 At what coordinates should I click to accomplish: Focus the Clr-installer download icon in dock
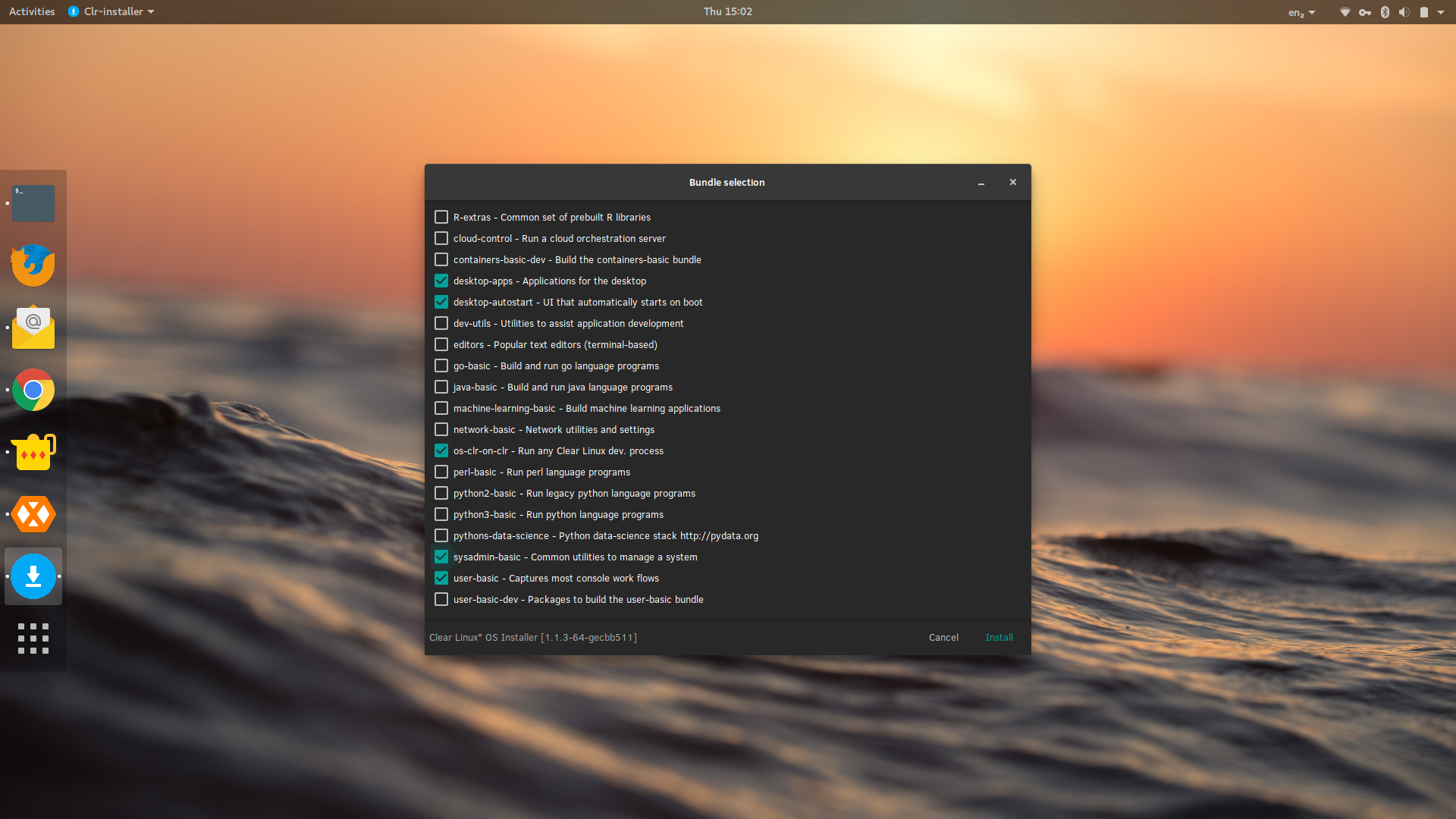[x=33, y=576]
